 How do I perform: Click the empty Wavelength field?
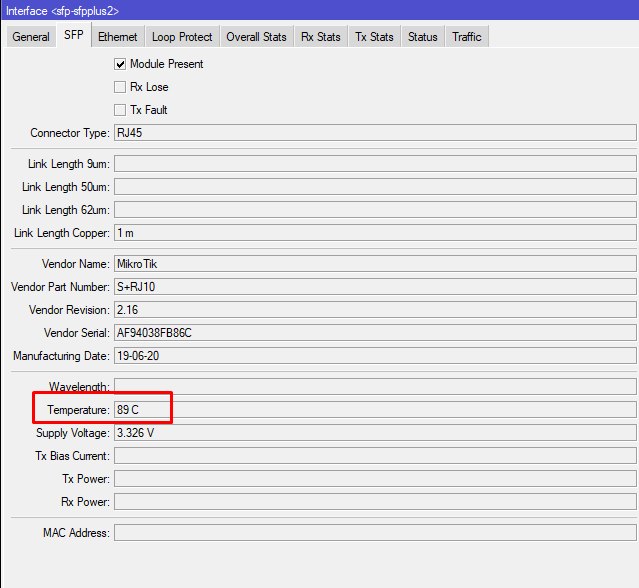tap(375, 386)
